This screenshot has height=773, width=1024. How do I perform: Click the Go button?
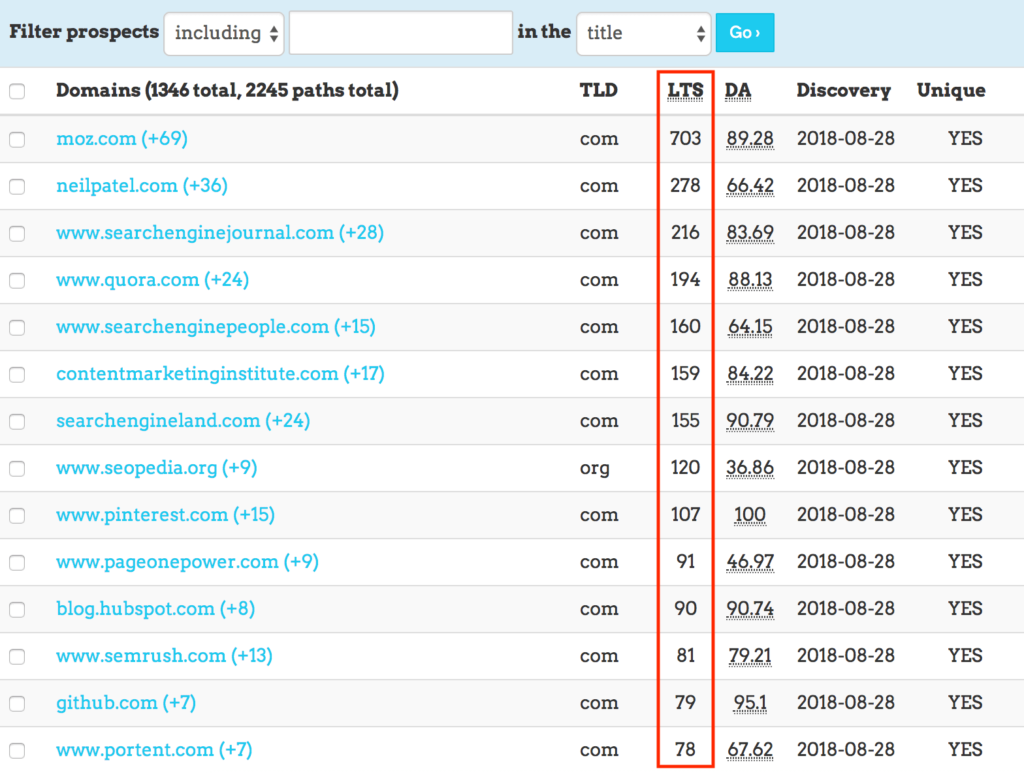(x=745, y=32)
